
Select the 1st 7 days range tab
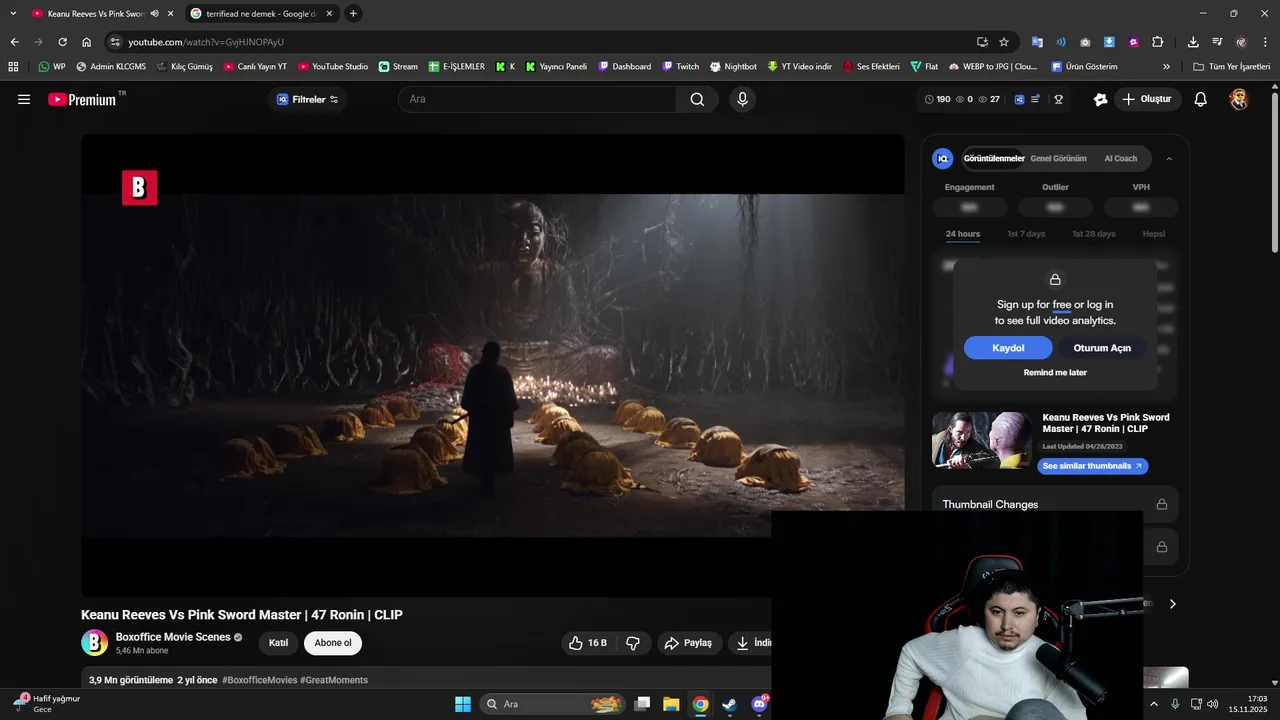1026,234
